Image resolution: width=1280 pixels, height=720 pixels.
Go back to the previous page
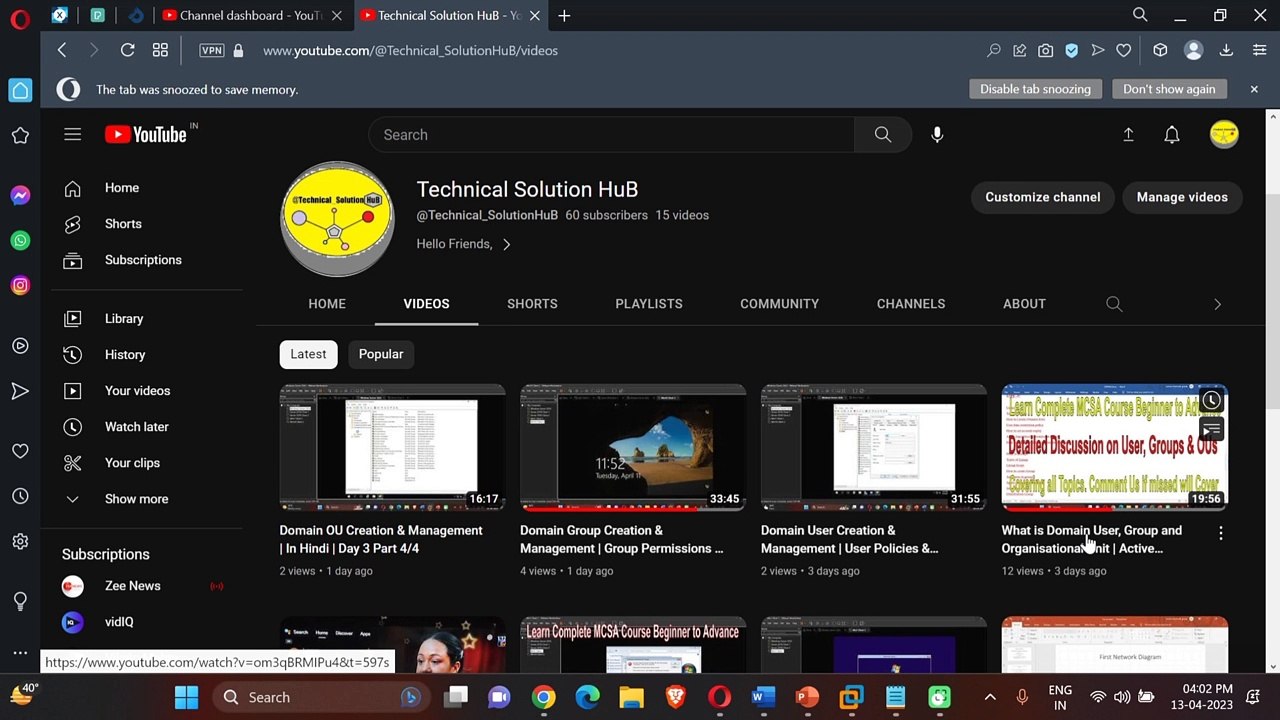coord(62,50)
